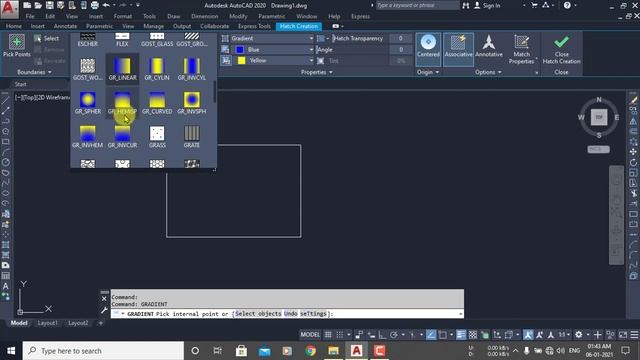Click the Select boundary objects button
Screen dimensions: 640x360
click(x=47, y=38)
